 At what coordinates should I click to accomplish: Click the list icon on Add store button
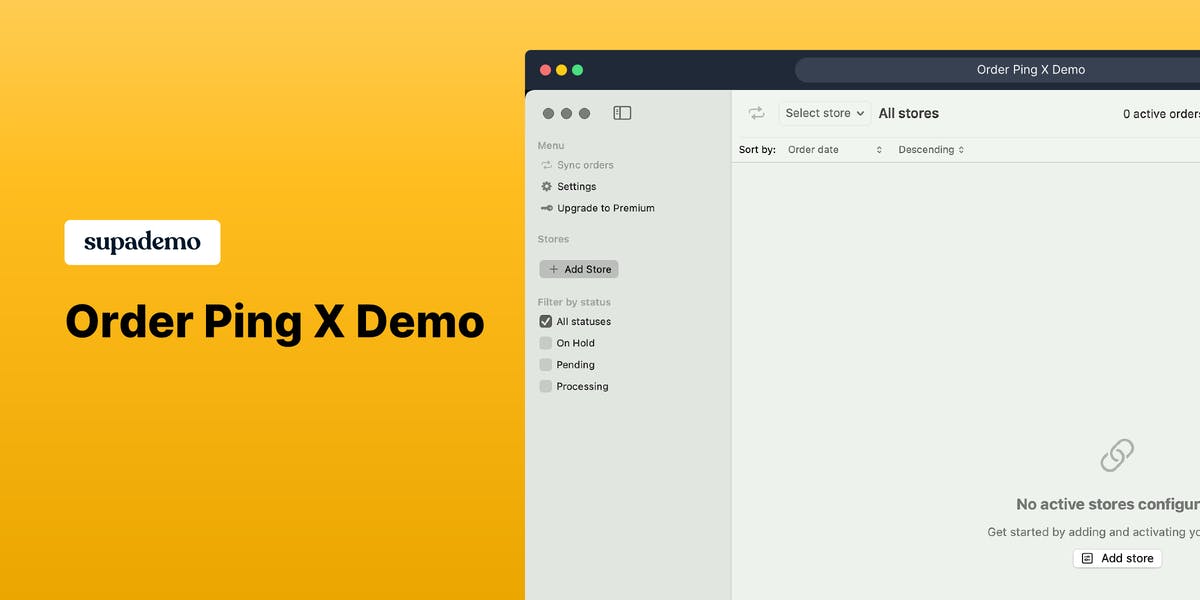1088,558
